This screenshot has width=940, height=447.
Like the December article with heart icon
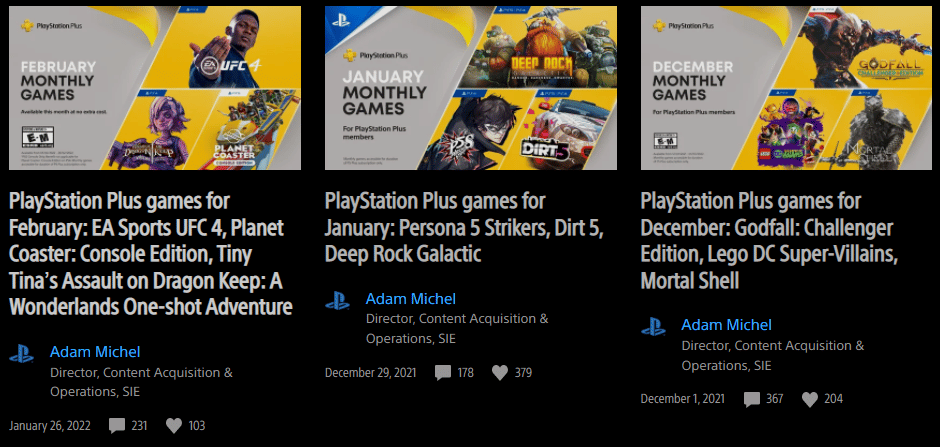[810, 399]
